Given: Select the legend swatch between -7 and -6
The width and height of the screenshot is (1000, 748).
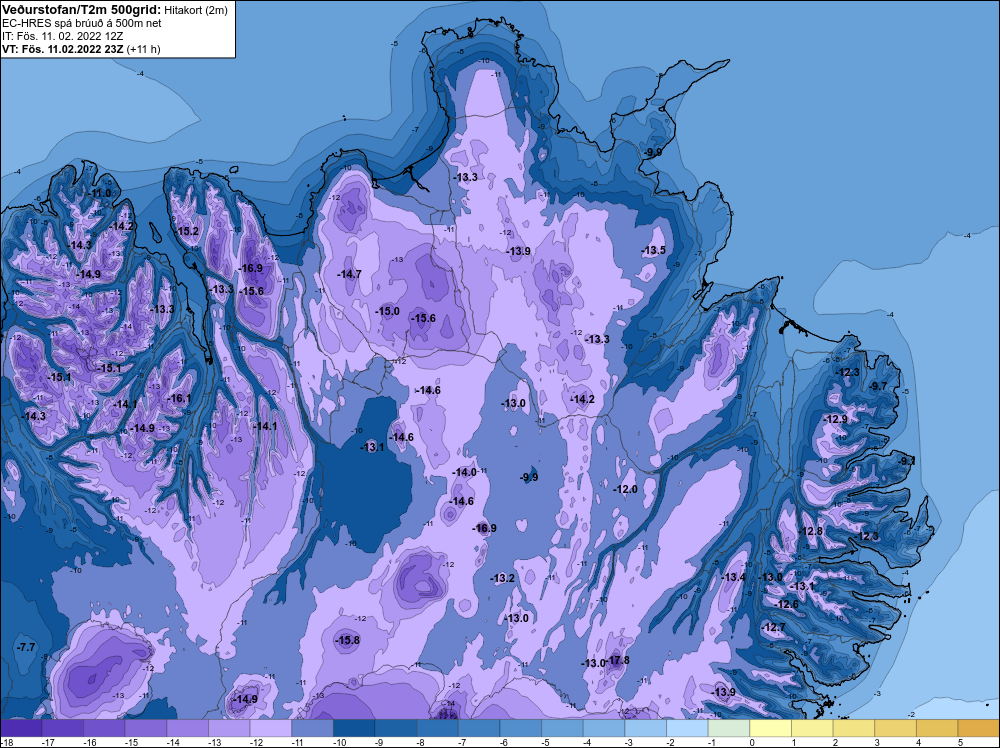Looking at the screenshot, I should pyautogui.click(x=479, y=728).
